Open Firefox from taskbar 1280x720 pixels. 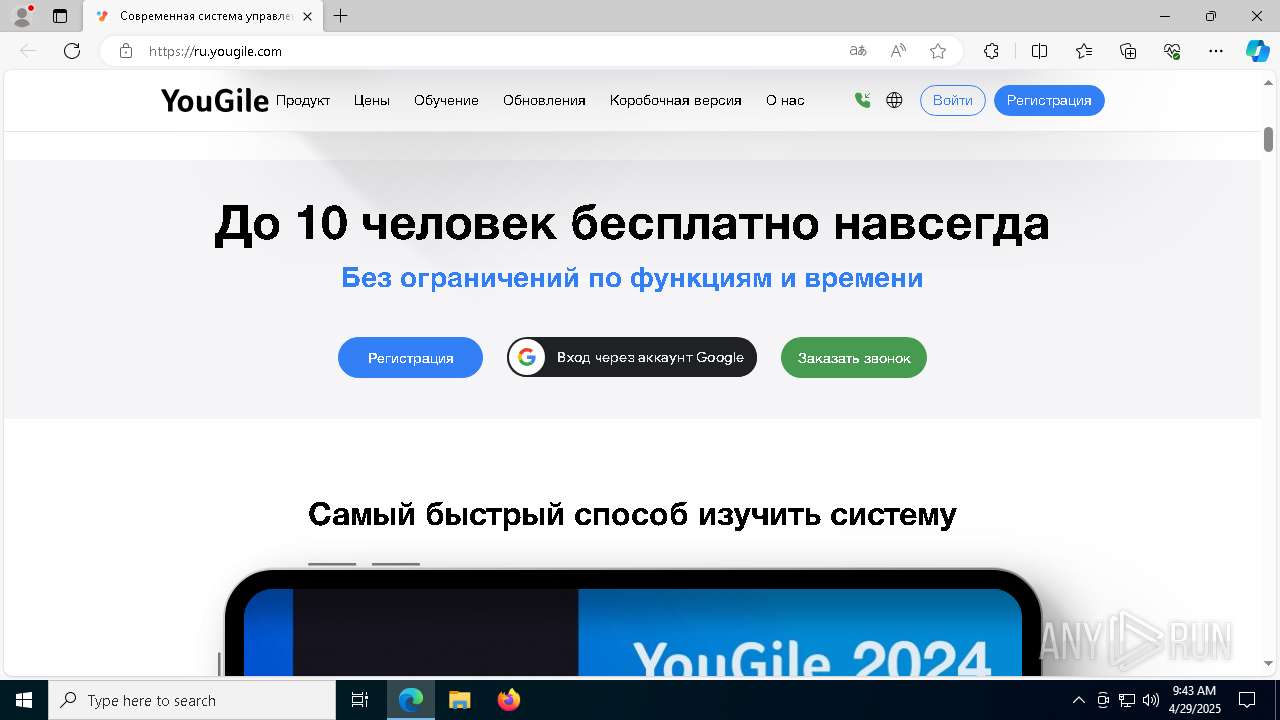[508, 700]
